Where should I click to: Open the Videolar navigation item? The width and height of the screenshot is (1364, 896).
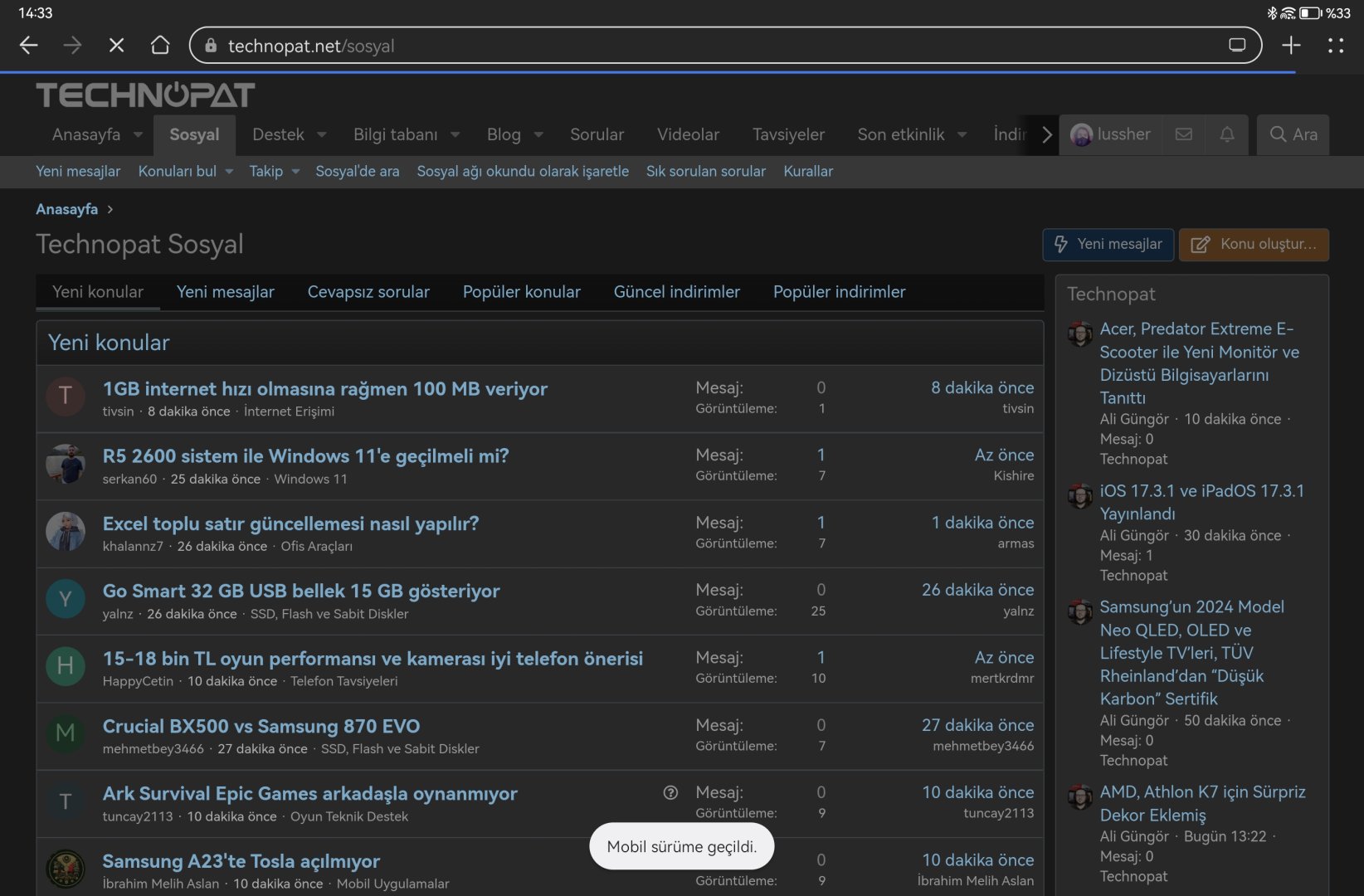click(x=688, y=134)
